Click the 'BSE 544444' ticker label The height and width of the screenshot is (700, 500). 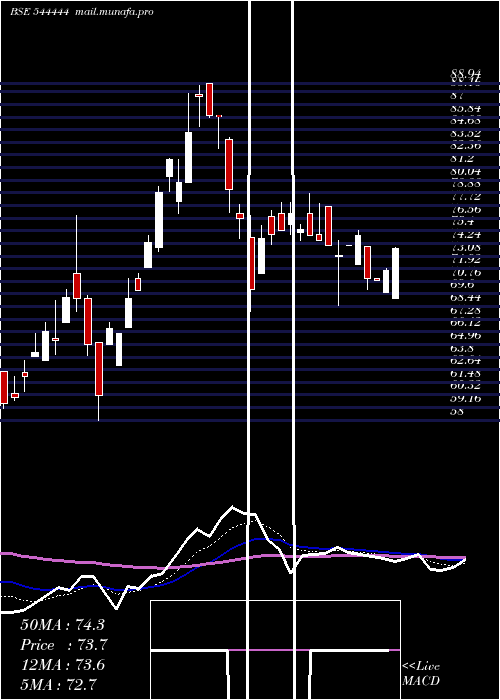point(39,12)
